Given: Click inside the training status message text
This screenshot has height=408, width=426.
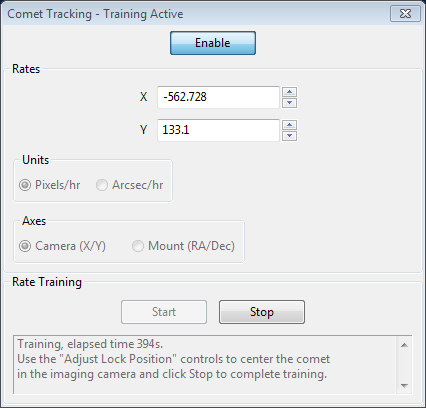Looking at the screenshot, I should point(173,359).
